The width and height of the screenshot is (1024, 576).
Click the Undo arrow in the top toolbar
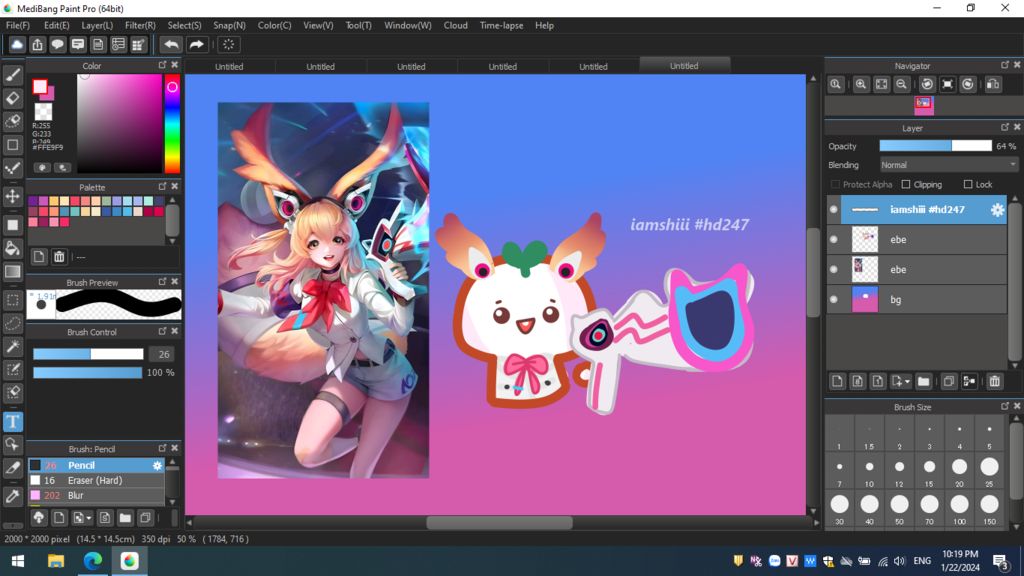171,44
